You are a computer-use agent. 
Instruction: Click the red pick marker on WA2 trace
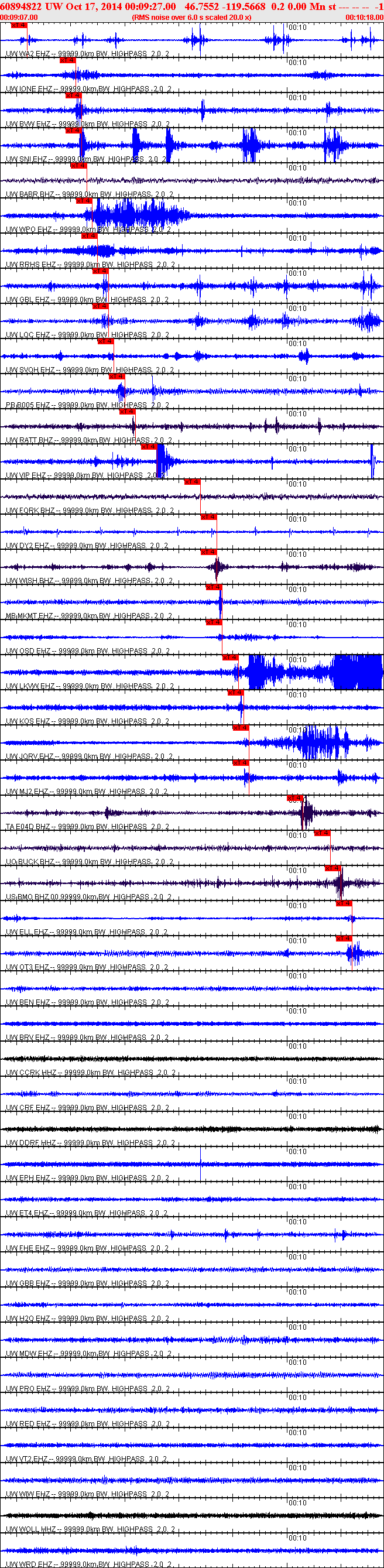pos(19,26)
